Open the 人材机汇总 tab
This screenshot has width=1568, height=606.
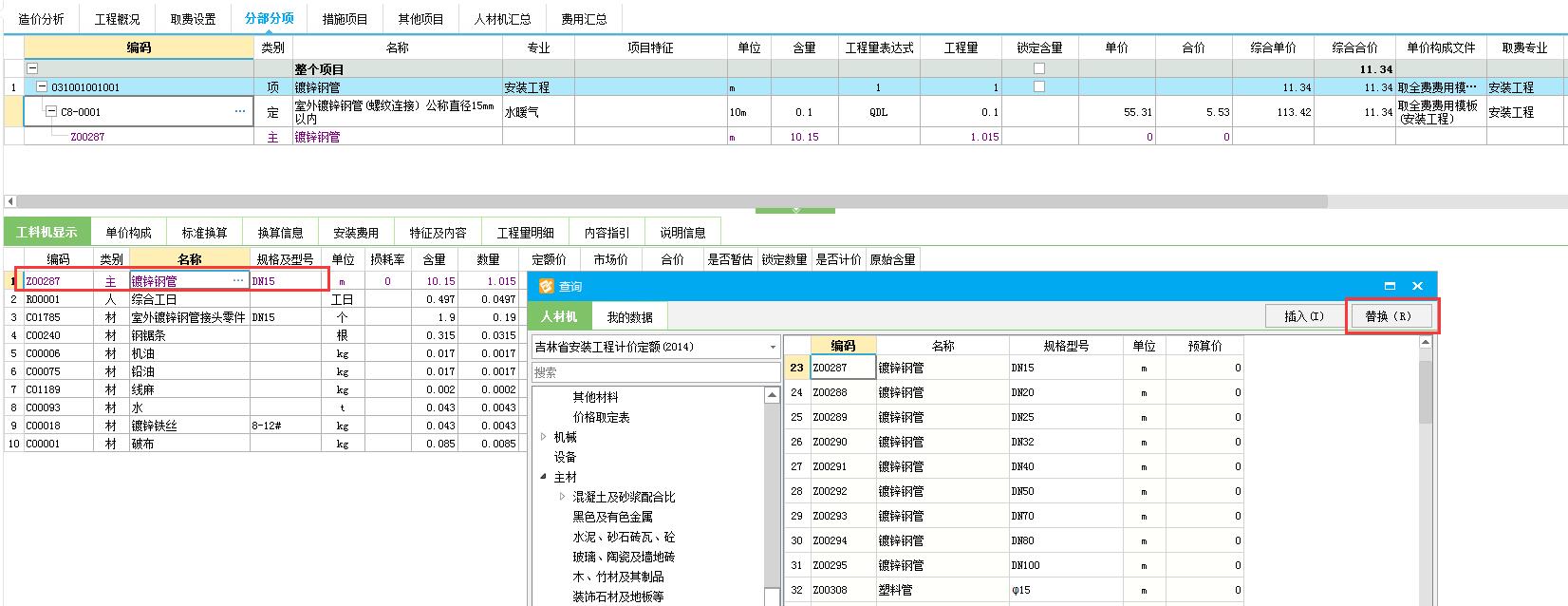[503, 19]
